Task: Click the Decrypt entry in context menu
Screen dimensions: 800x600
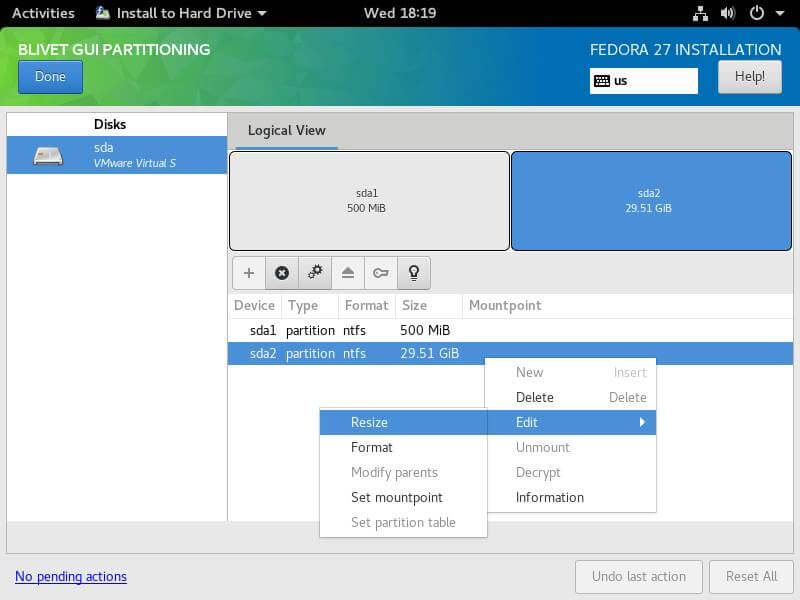Action: 571,472
